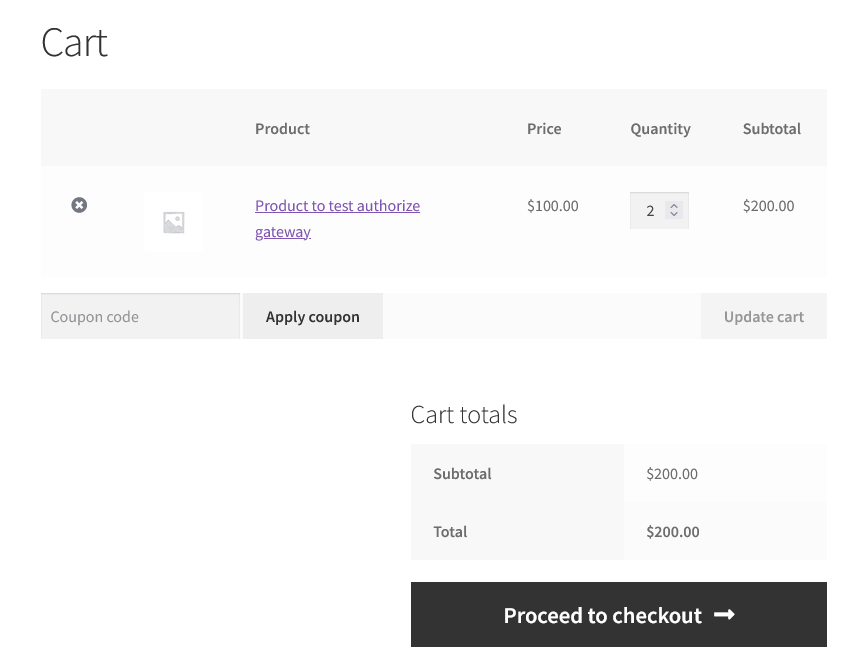
Task: Increase quantity using the stepper arrows
Action: coord(674,206)
